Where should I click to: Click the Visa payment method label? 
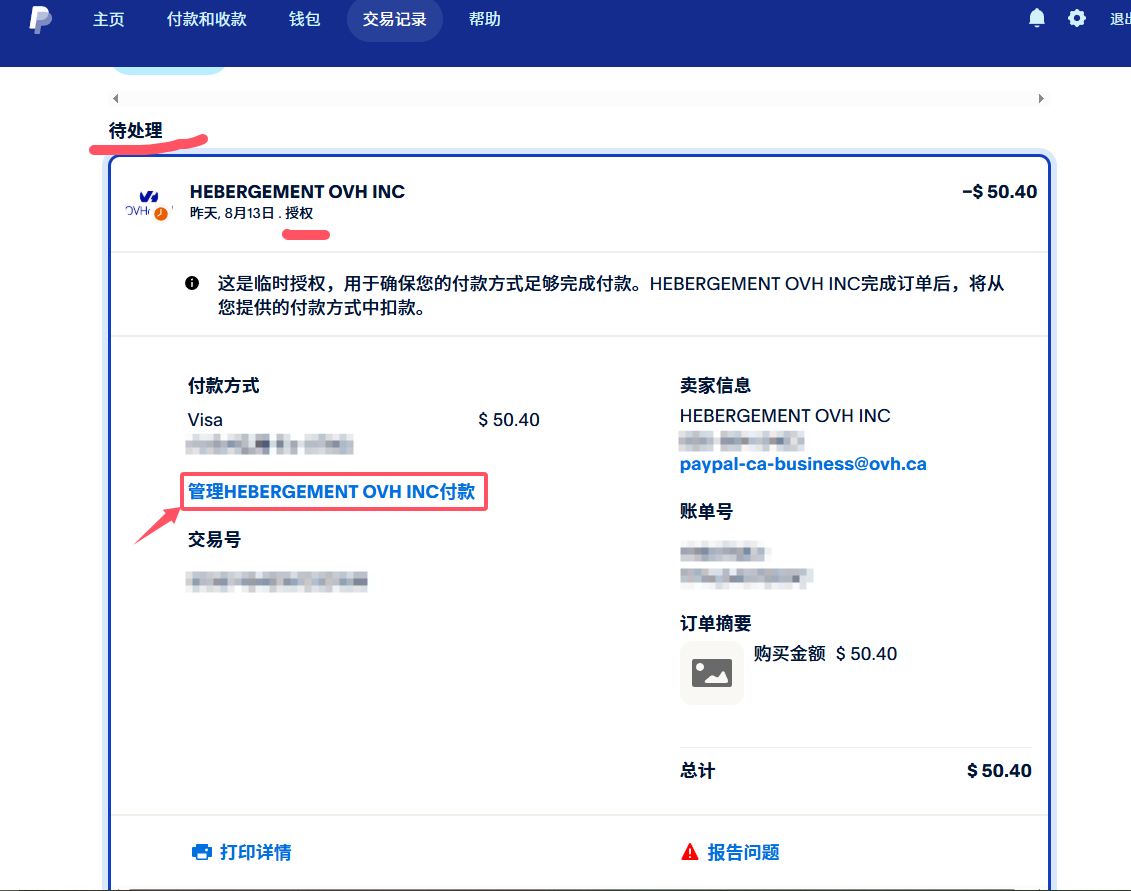click(x=206, y=420)
